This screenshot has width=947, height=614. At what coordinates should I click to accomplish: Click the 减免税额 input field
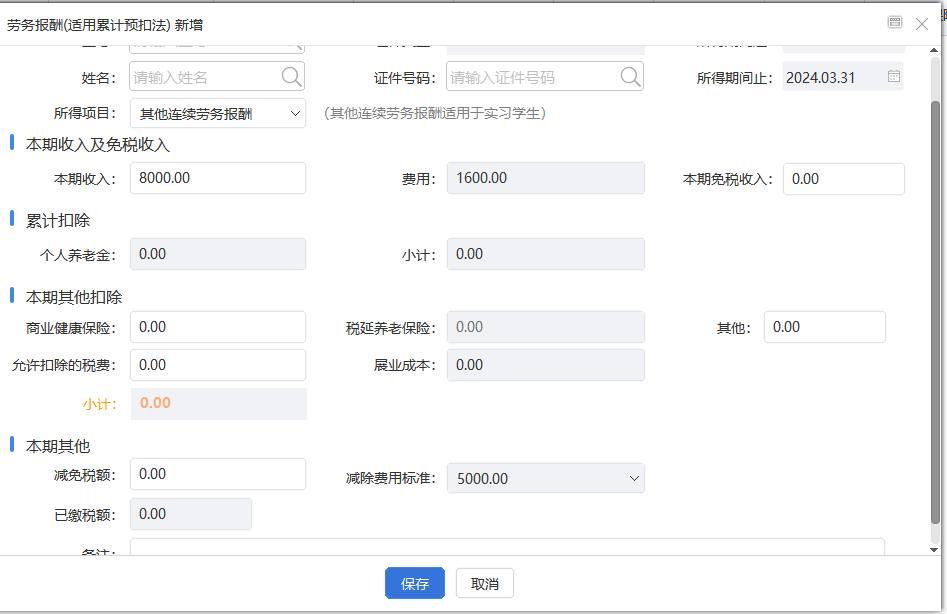tap(218, 474)
